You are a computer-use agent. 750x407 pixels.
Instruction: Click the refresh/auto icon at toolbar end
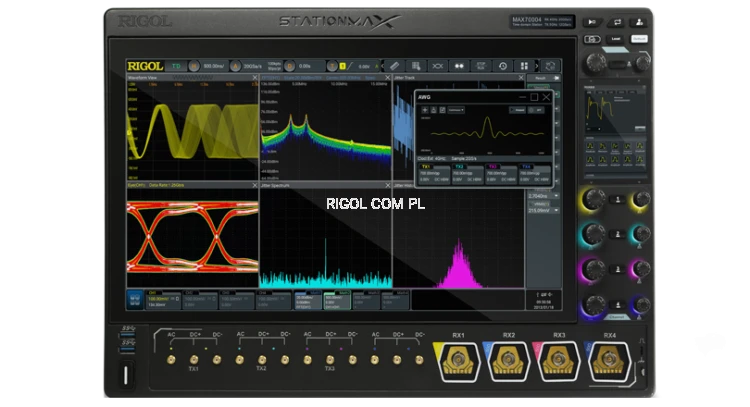pos(551,66)
